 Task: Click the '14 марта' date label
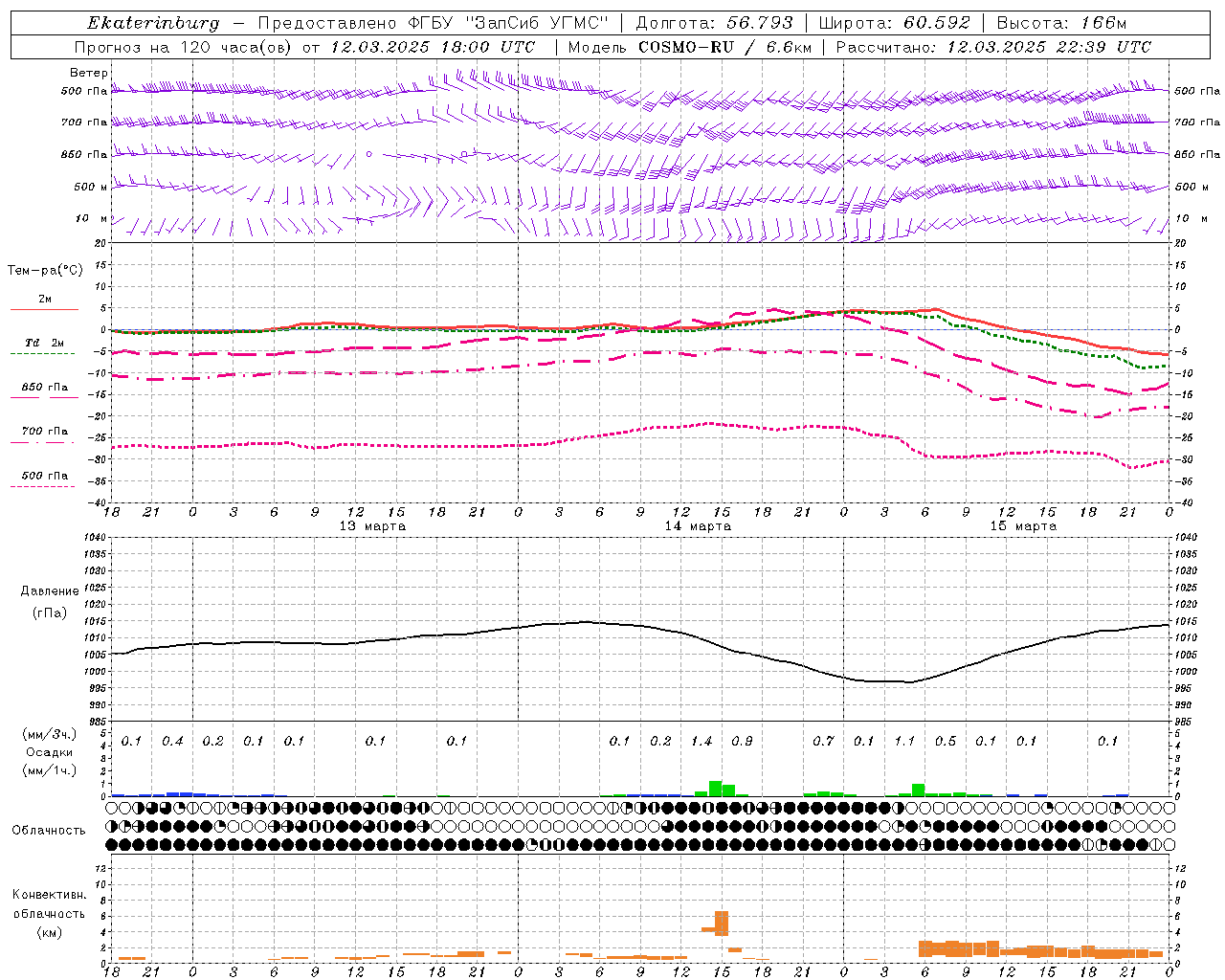698,526
